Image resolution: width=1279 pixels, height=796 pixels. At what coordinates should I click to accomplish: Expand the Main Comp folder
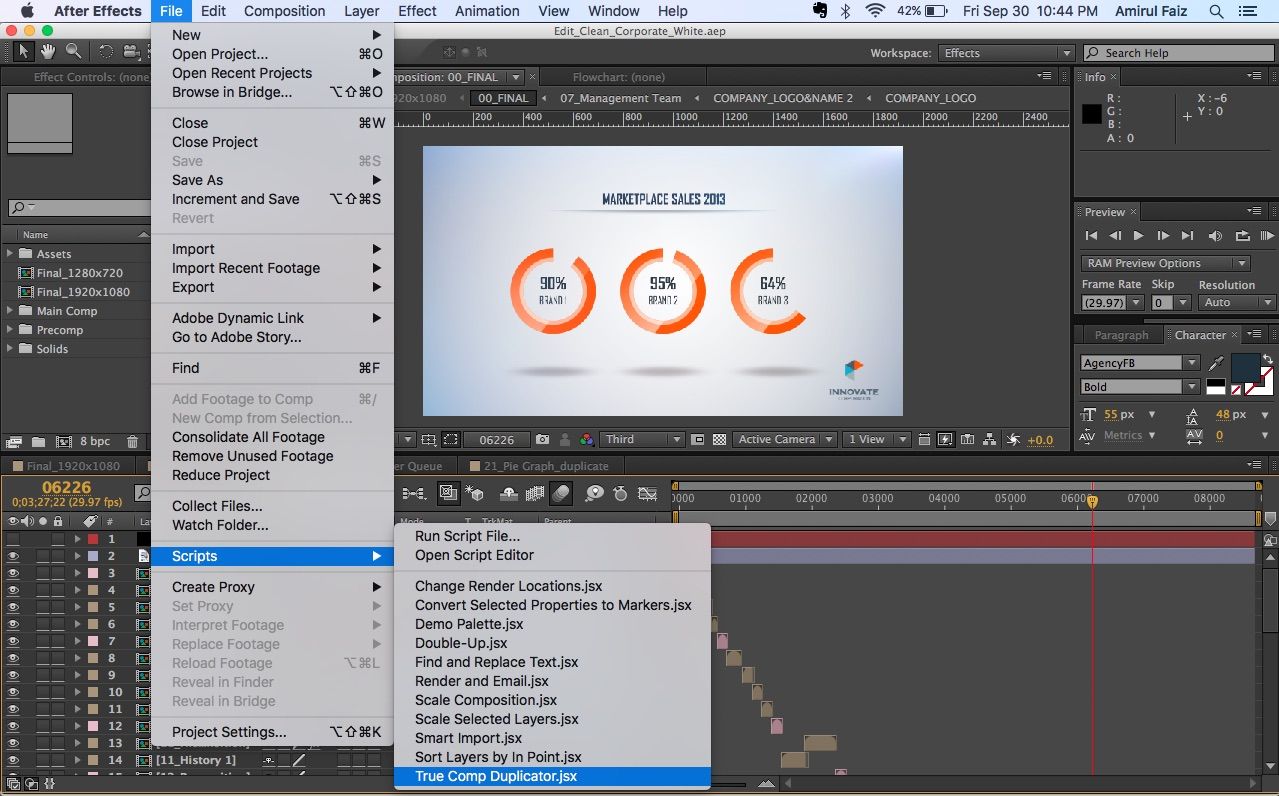click(10, 311)
